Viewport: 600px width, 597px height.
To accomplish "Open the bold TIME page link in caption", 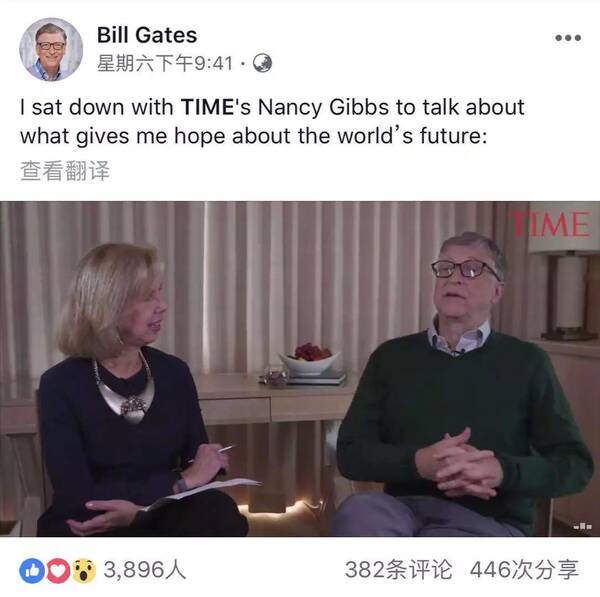I will 207,107.
